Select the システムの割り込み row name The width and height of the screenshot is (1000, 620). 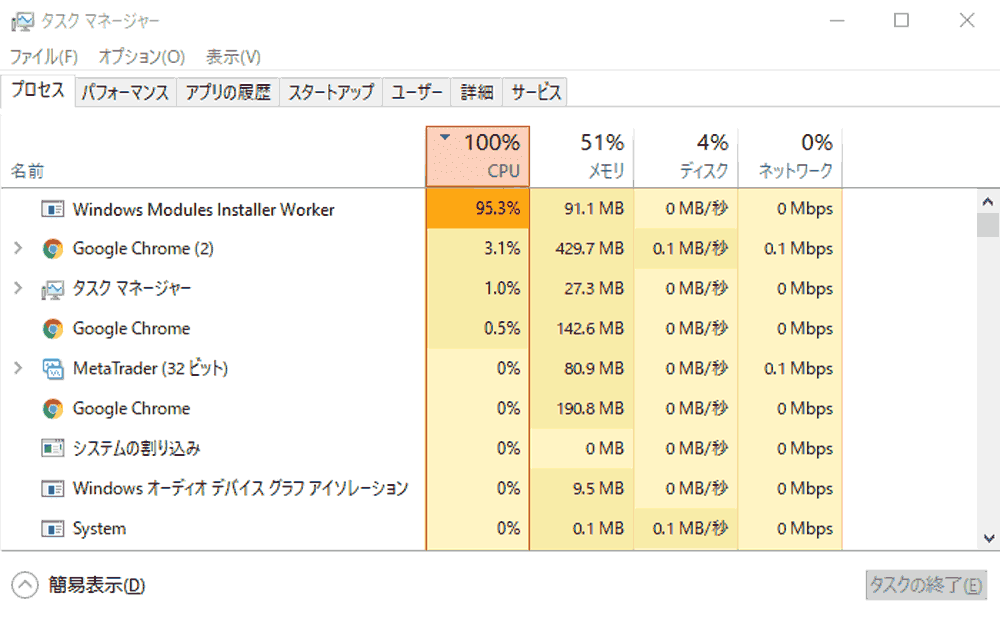[x=136, y=448]
